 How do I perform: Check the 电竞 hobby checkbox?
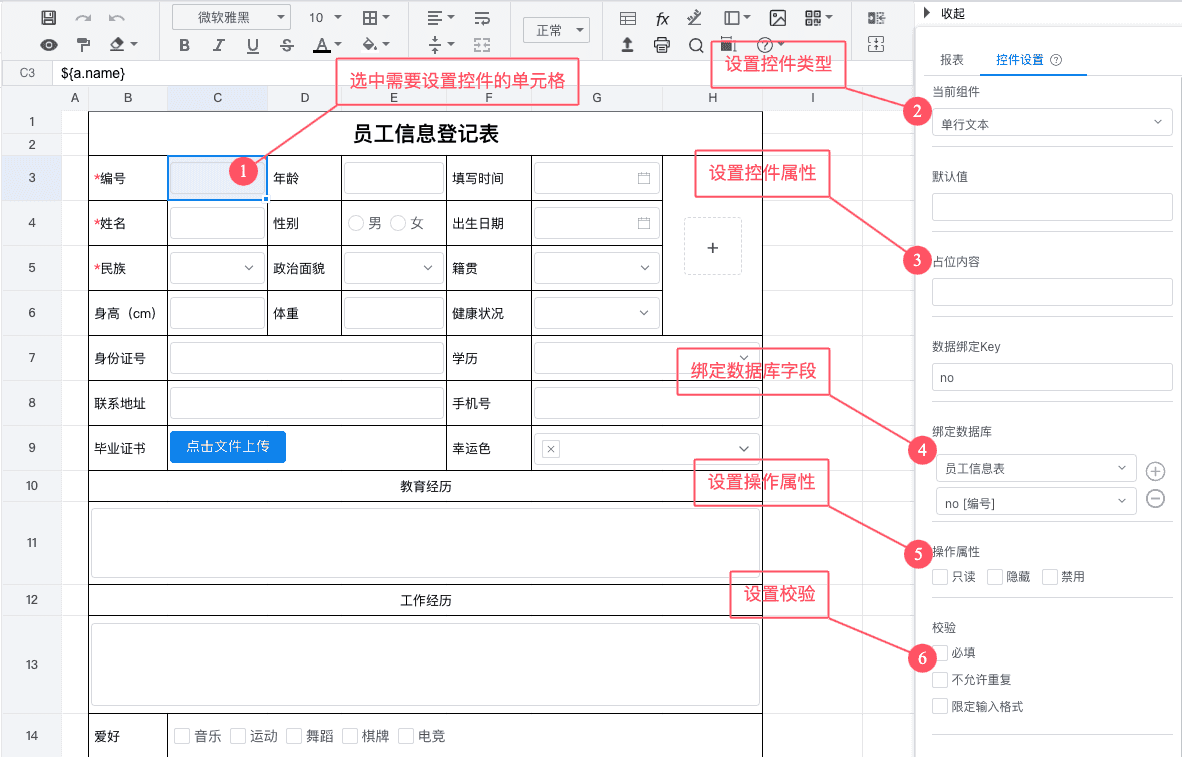pyautogui.click(x=406, y=736)
